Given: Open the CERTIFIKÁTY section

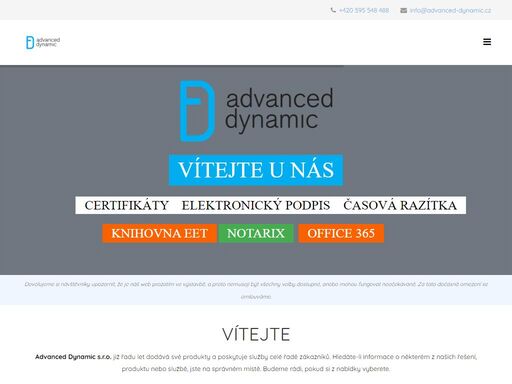Looking at the screenshot, I should coord(127,205).
